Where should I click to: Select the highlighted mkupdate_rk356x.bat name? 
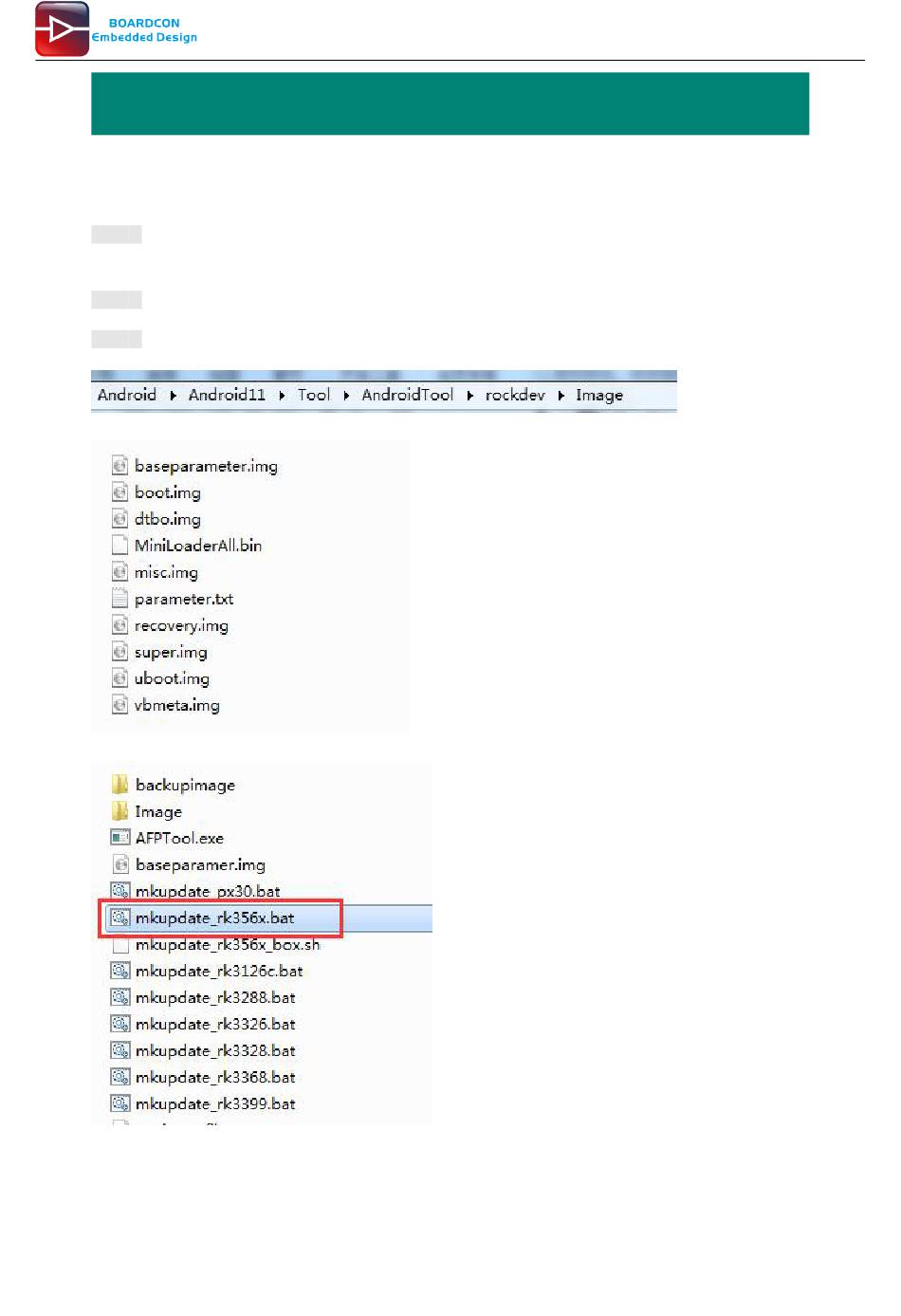pos(214,917)
